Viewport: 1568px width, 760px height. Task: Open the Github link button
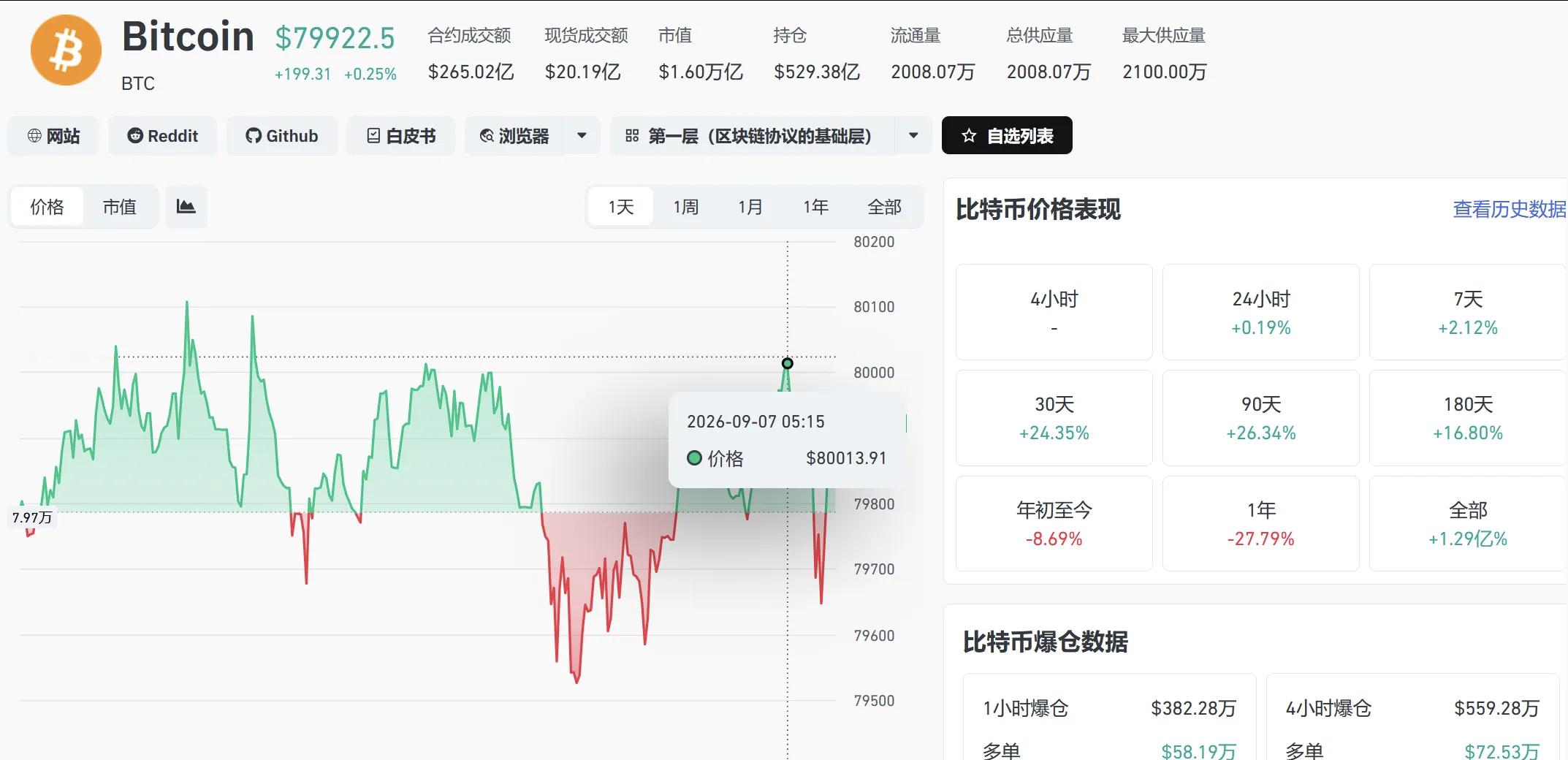pos(282,136)
